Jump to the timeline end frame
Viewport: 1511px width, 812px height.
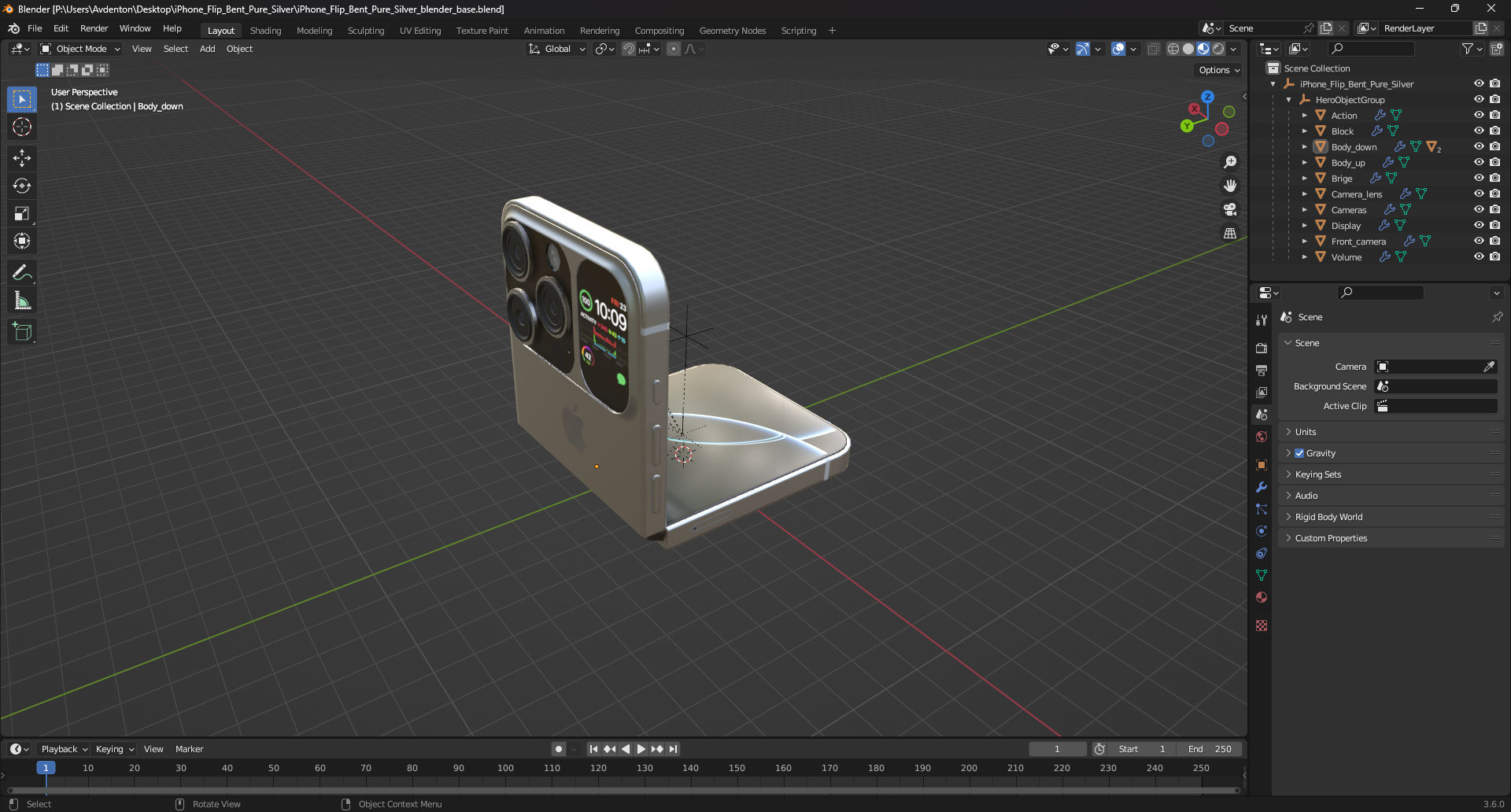673,749
